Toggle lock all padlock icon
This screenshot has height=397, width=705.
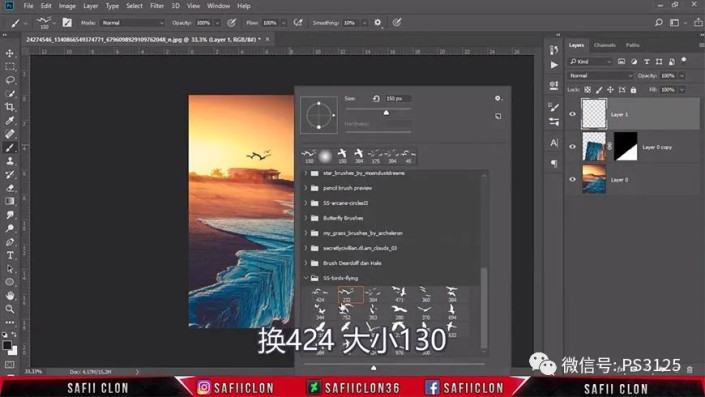pos(634,90)
